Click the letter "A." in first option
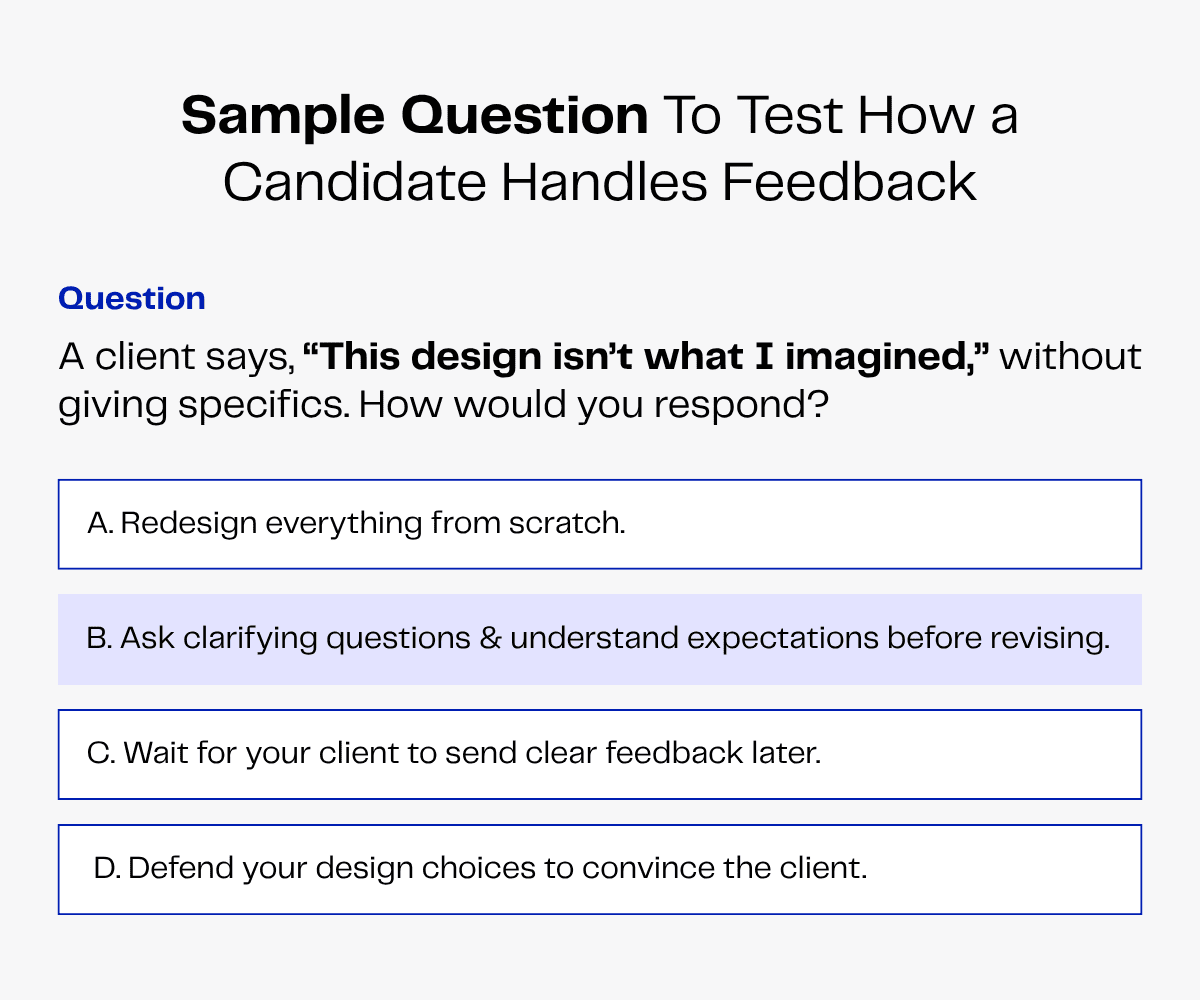The height and width of the screenshot is (1000, 1200). [100, 524]
